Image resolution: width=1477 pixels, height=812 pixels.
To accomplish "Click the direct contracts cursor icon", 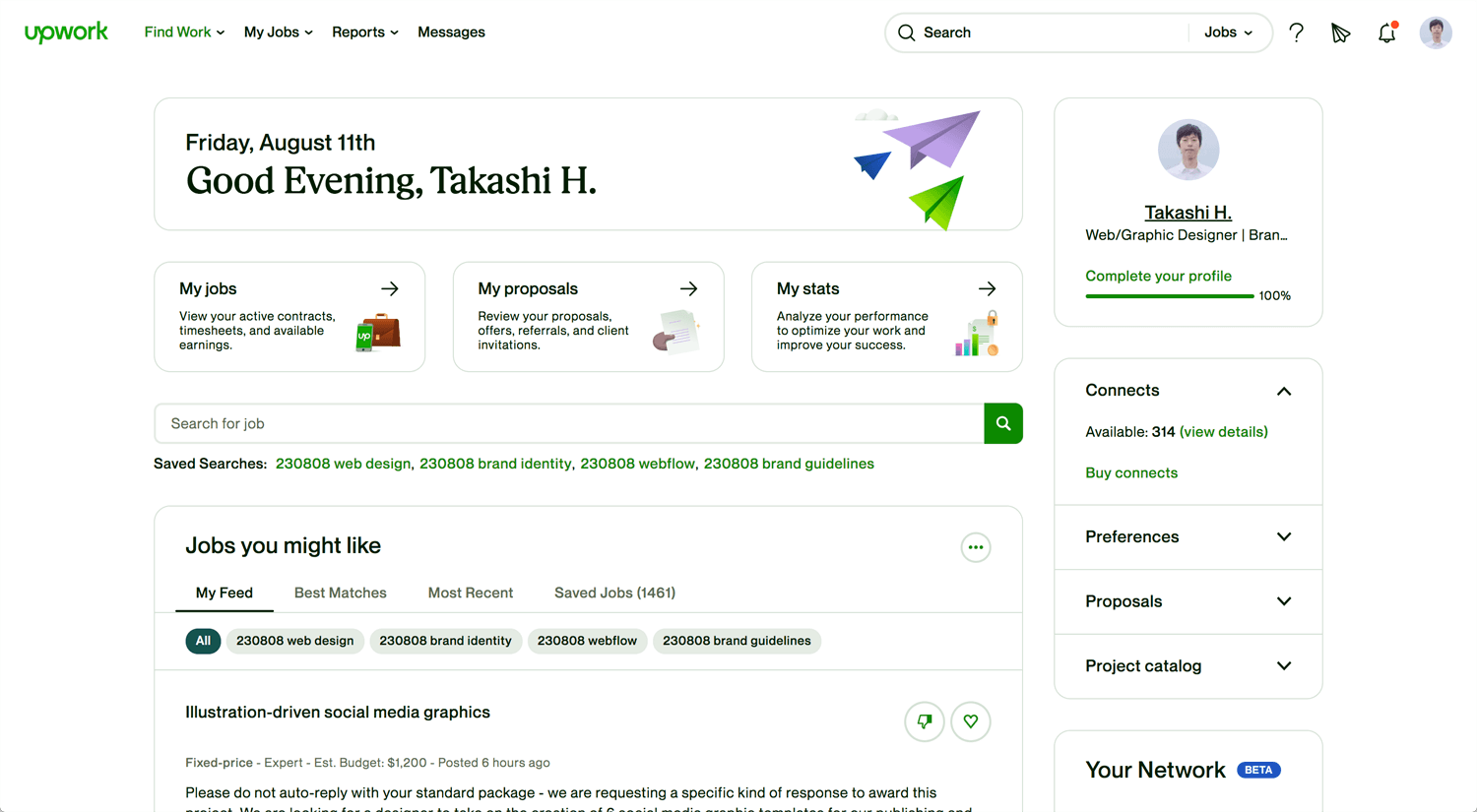I will click(x=1341, y=32).
